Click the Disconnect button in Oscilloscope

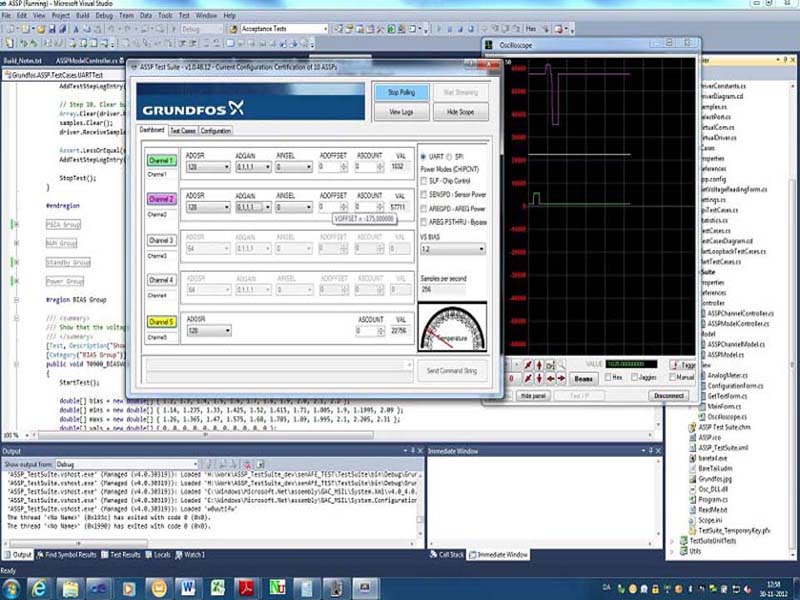click(668, 395)
